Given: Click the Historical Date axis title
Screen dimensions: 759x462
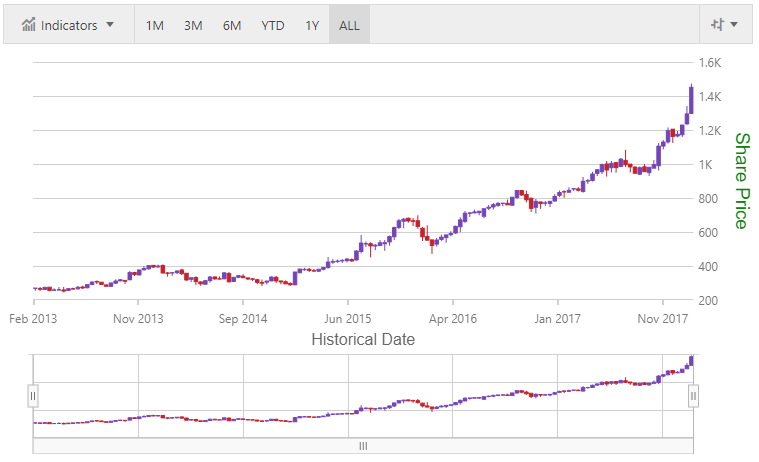Looking at the screenshot, I should [x=363, y=339].
